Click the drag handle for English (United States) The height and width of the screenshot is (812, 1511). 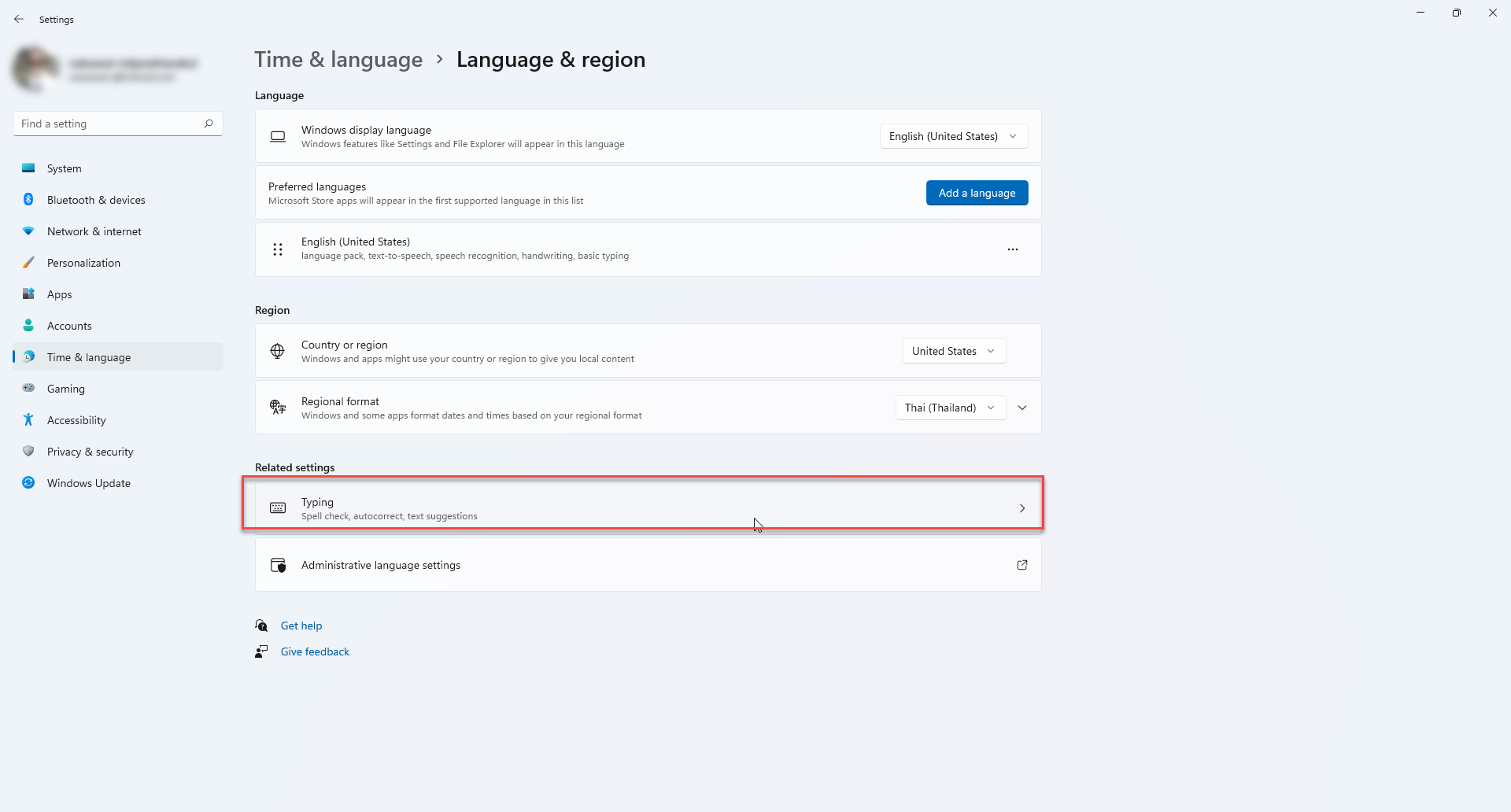click(x=278, y=249)
